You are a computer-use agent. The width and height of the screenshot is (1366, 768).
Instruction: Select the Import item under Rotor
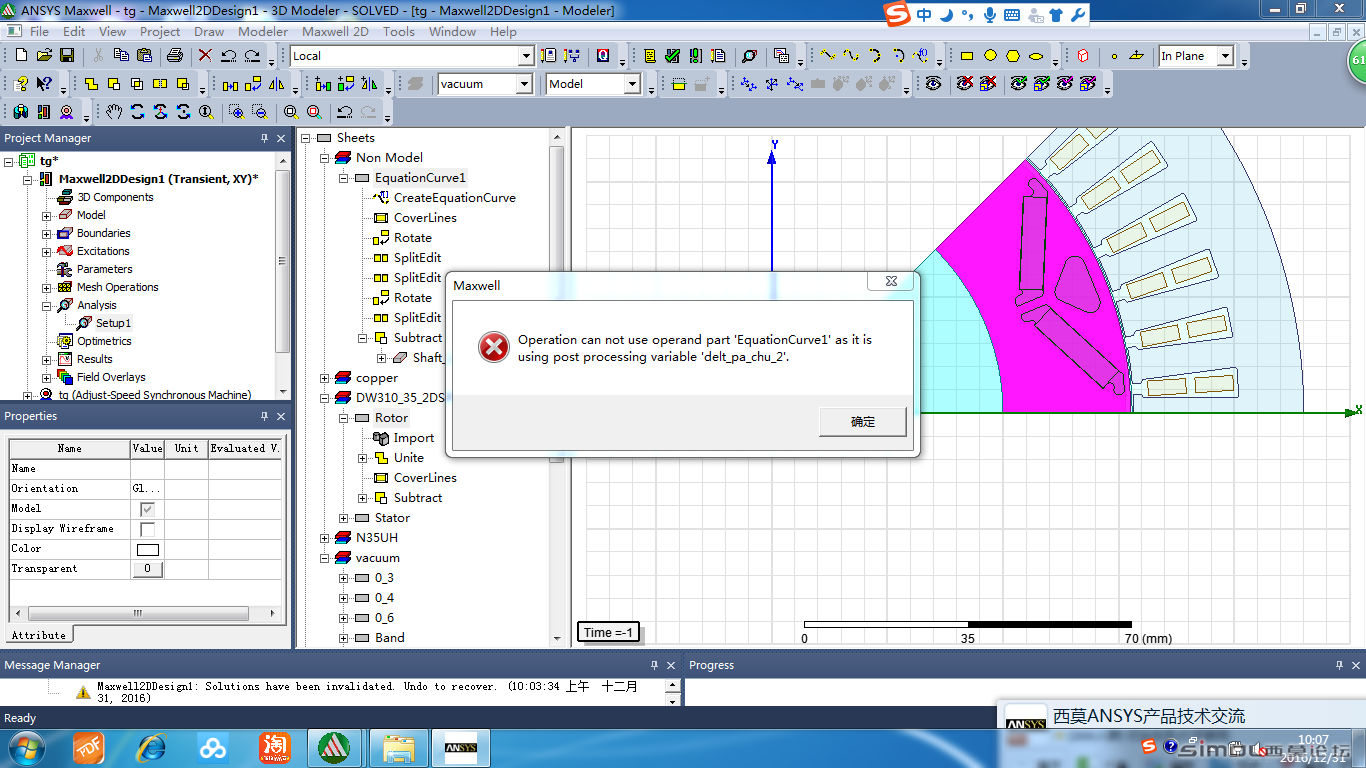414,438
